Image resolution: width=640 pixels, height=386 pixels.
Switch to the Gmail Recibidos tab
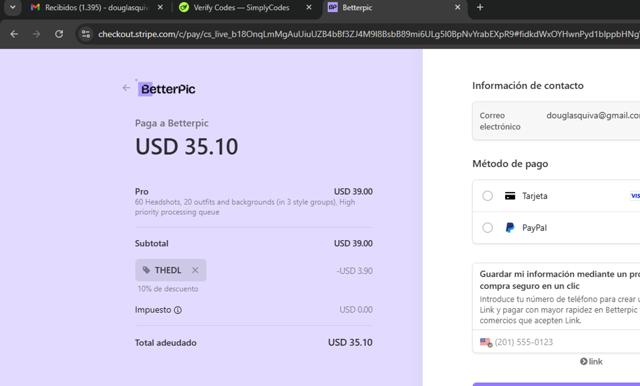tap(97, 7)
